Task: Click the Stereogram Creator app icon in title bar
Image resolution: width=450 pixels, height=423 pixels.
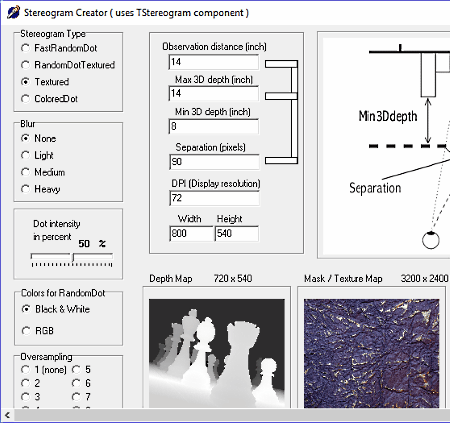Action: pos(13,13)
